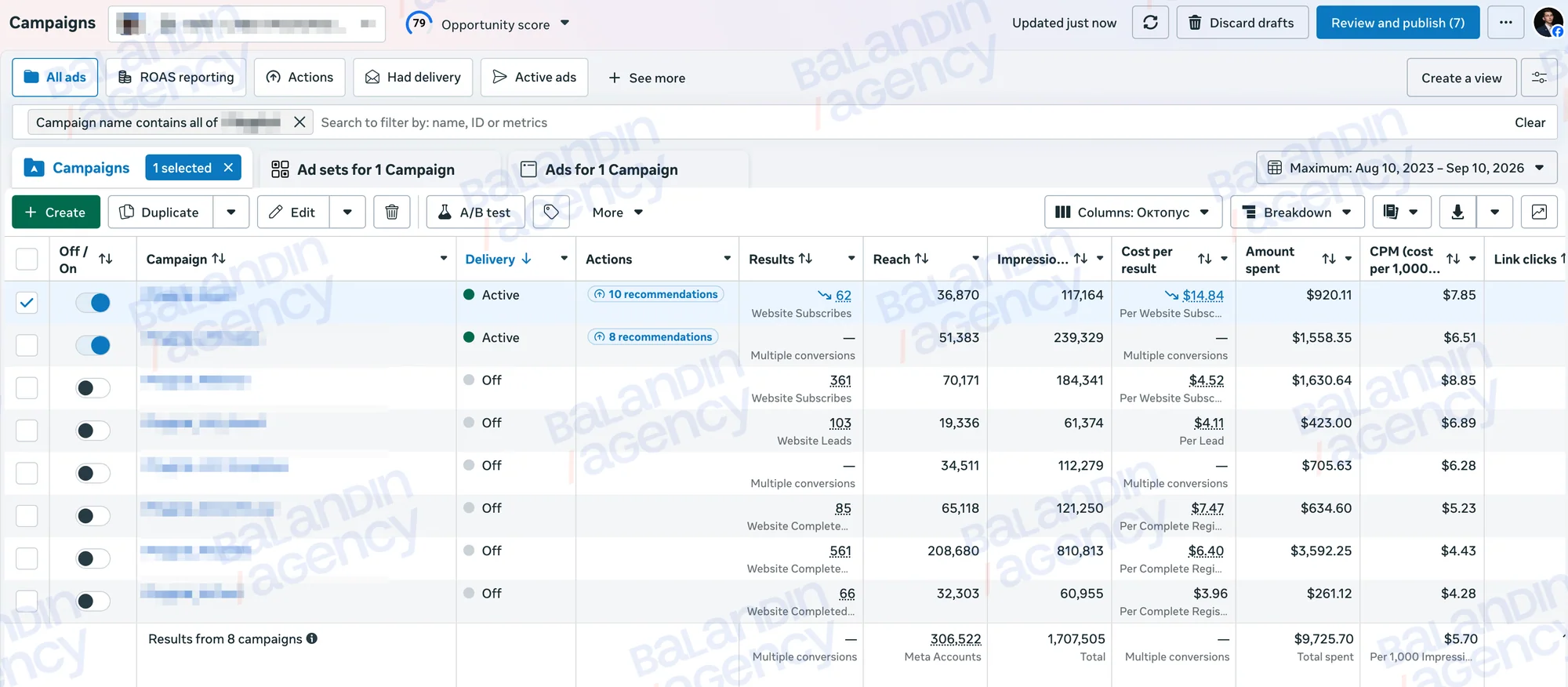Screen dimensions: 1568x687
Task: Sort by Reach column arrows
Action: tap(922, 259)
